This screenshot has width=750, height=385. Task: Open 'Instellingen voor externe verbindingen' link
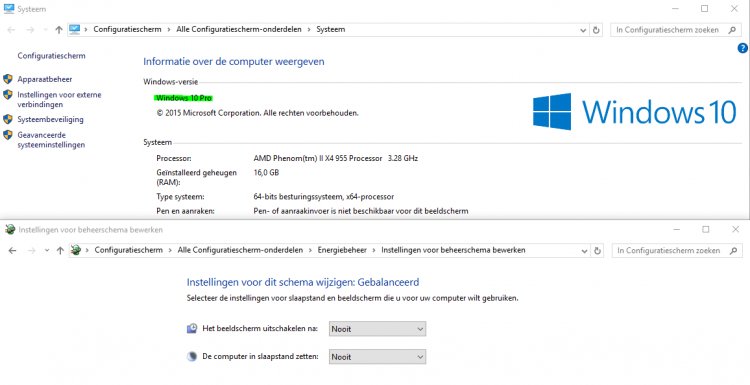coord(59,99)
